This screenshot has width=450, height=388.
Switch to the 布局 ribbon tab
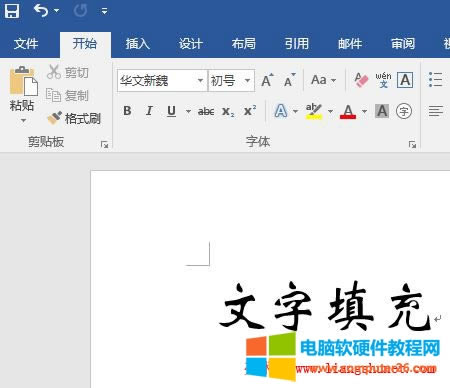click(x=244, y=44)
